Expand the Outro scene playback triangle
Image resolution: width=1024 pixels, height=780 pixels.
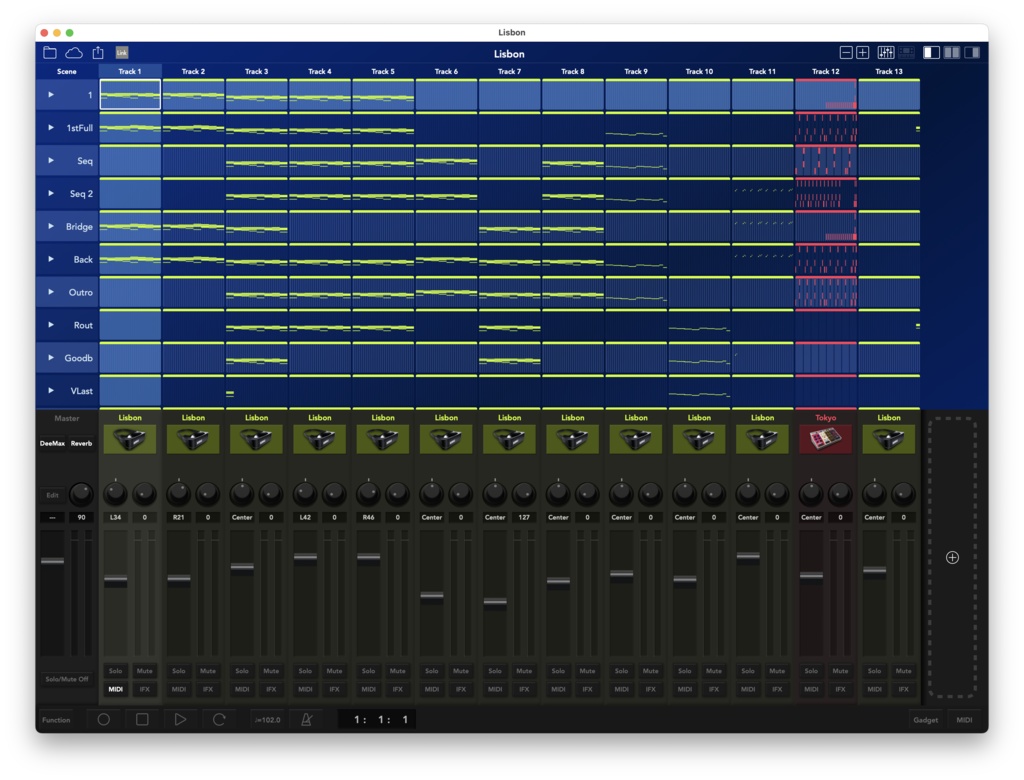pyautogui.click(x=51, y=292)
